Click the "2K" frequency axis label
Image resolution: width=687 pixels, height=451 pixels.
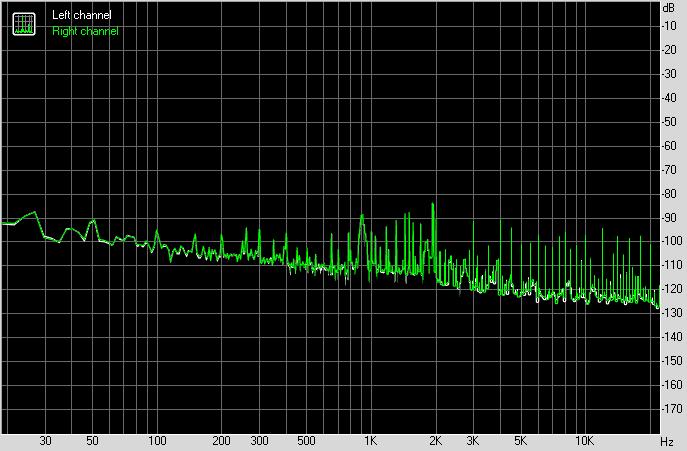point(436,441)
